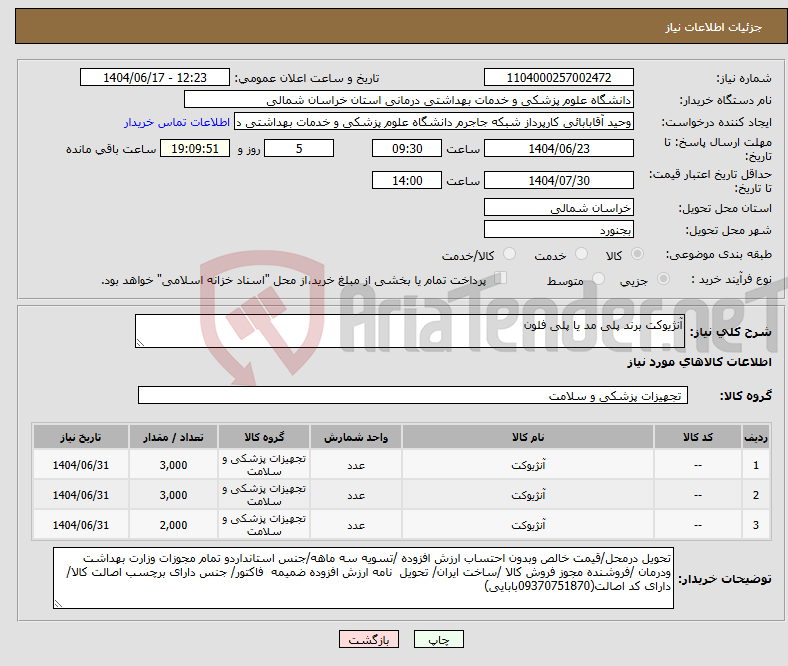788x666 pixels.
Task: Click the تعداد / مقدار column header
Action: 173,437
